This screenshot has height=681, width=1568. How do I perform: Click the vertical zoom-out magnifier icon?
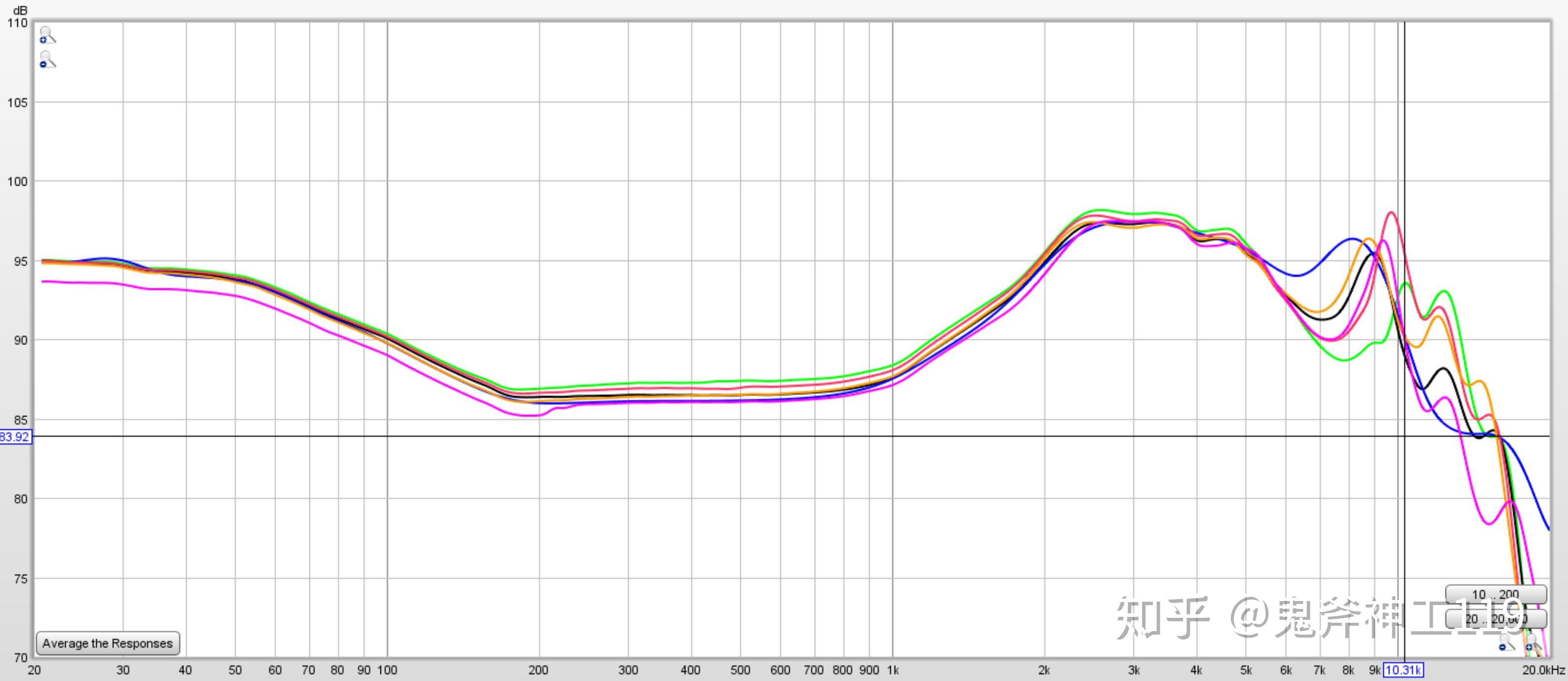(x=47, y=60)
